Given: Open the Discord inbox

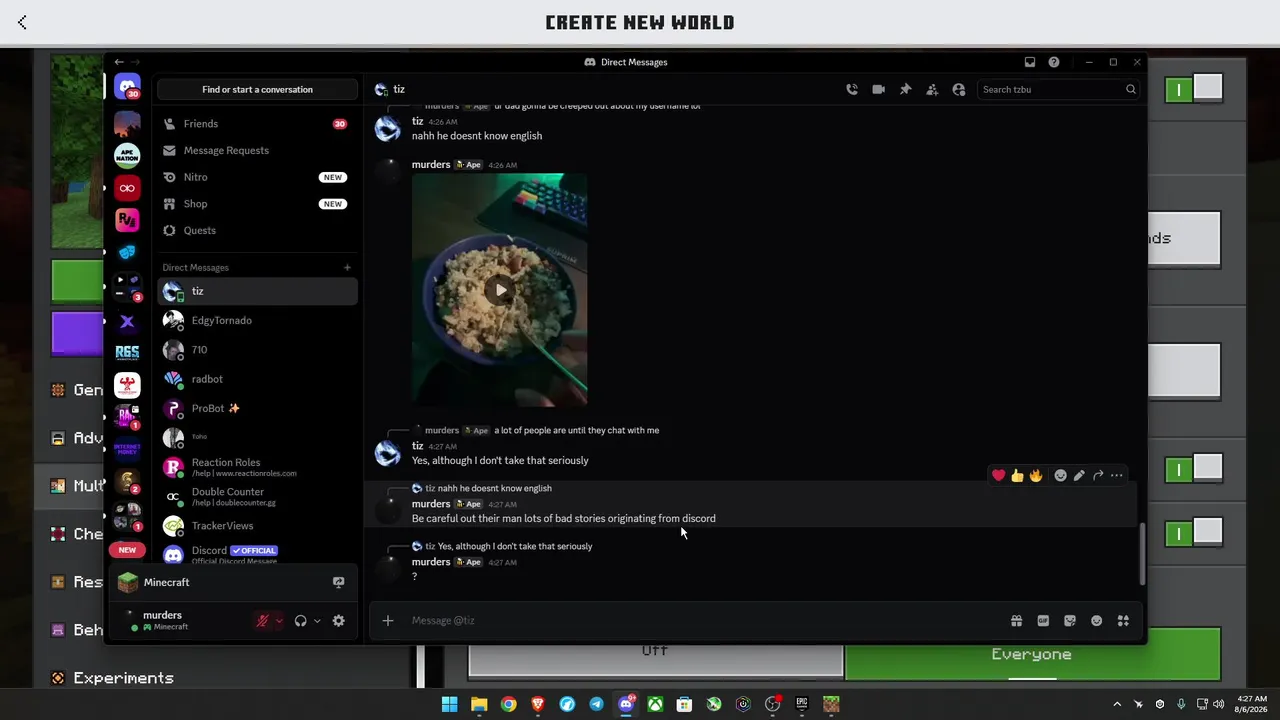Looking at the screenshot, I should coord(1030,62).
